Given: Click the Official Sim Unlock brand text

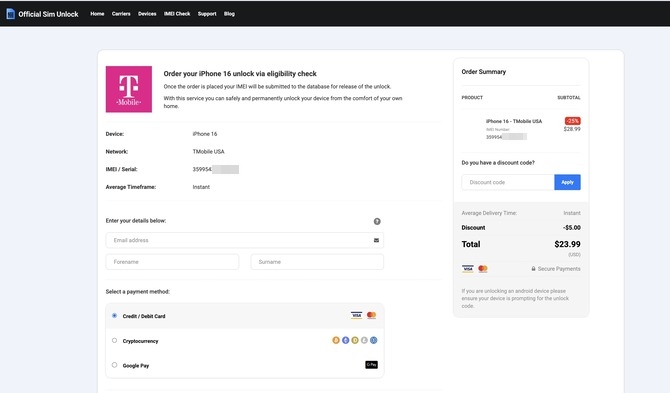Looking at the screenshot, I should coord(48,14).
